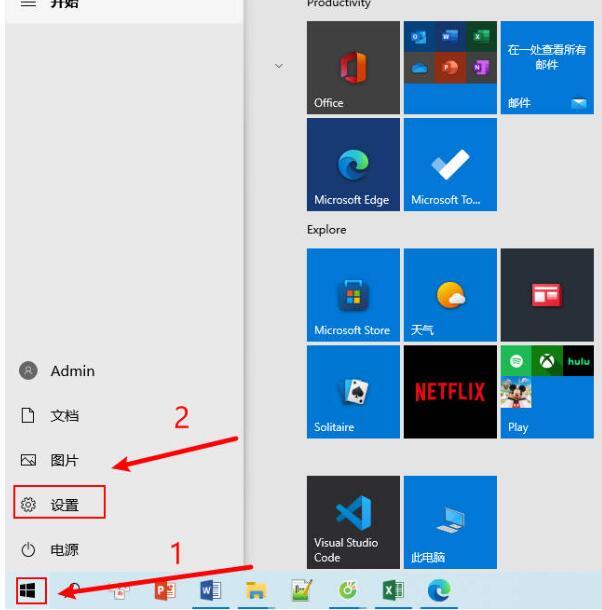Click the Explore group title
This screenshot has width=602, height=610.
pyautogui.click(x=326, y=230)
